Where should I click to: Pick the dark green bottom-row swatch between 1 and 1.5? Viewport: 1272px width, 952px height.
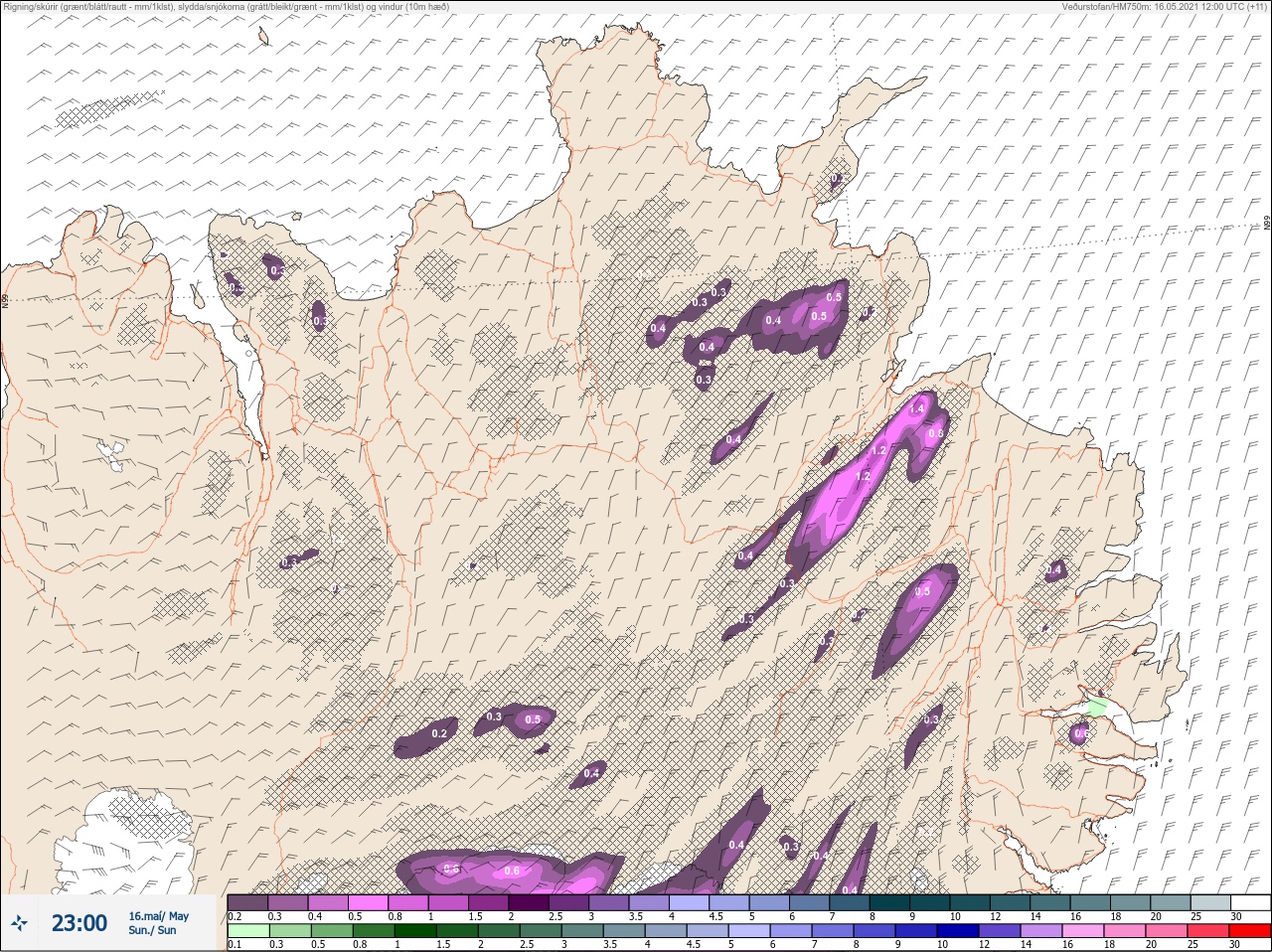tap(414, 932)
